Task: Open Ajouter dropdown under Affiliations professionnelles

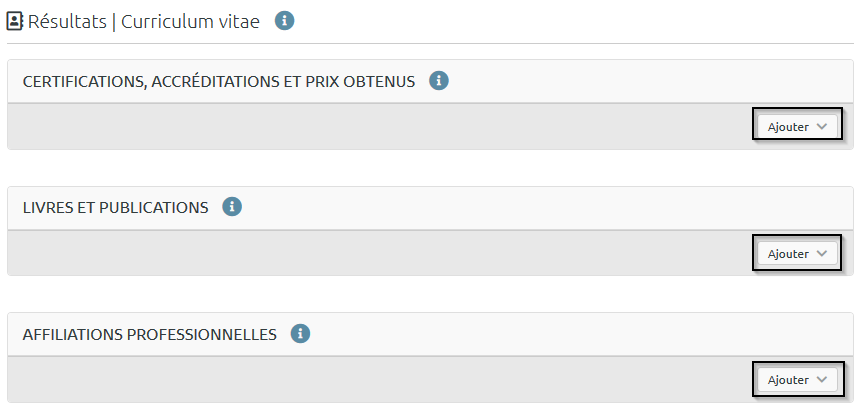Action: (x=796, y=380)
